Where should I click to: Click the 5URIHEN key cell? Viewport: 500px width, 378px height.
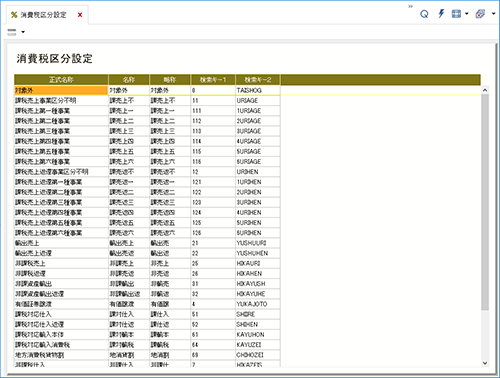[x=258, y=223]
